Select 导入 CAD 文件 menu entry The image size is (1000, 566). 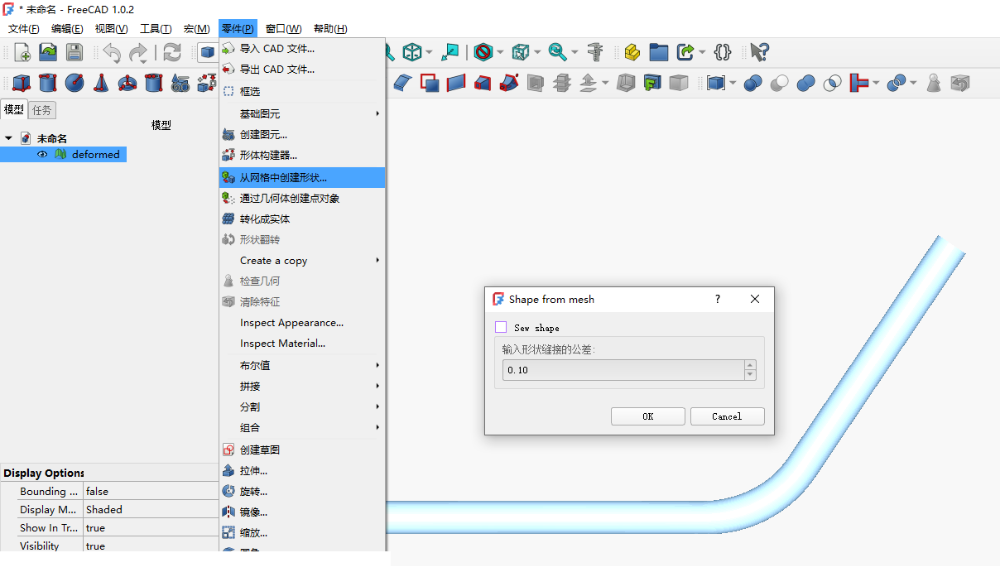coord(302,48)
